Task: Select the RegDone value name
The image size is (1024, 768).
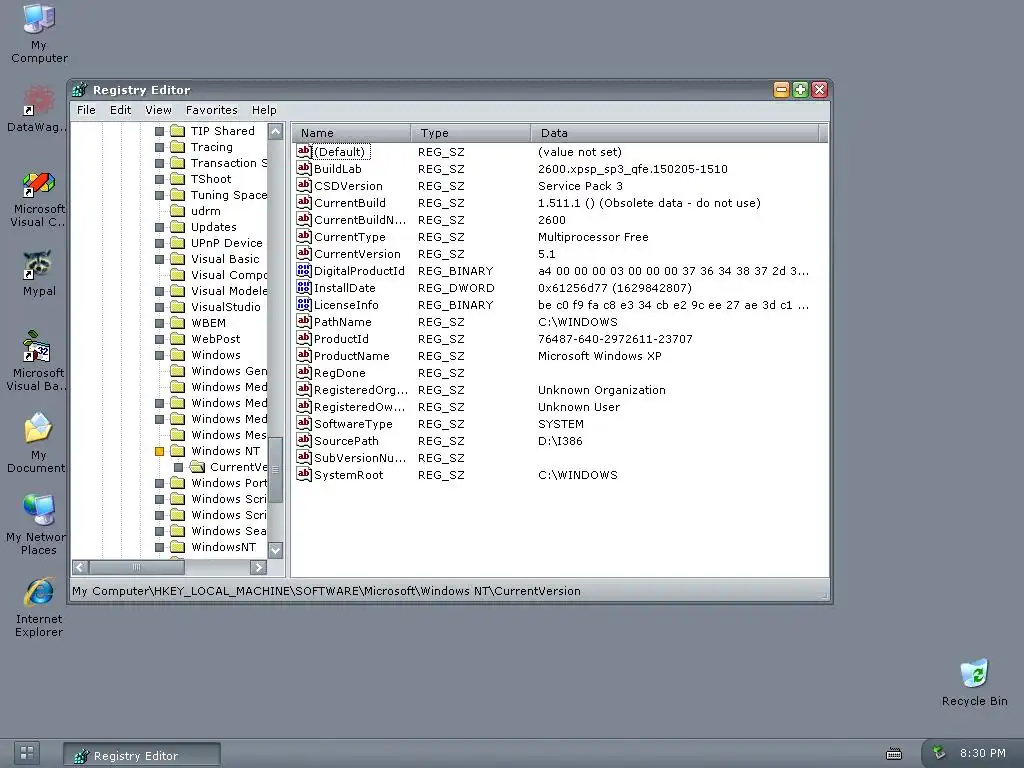Action: pyautogui.click(x=340, y=372)
